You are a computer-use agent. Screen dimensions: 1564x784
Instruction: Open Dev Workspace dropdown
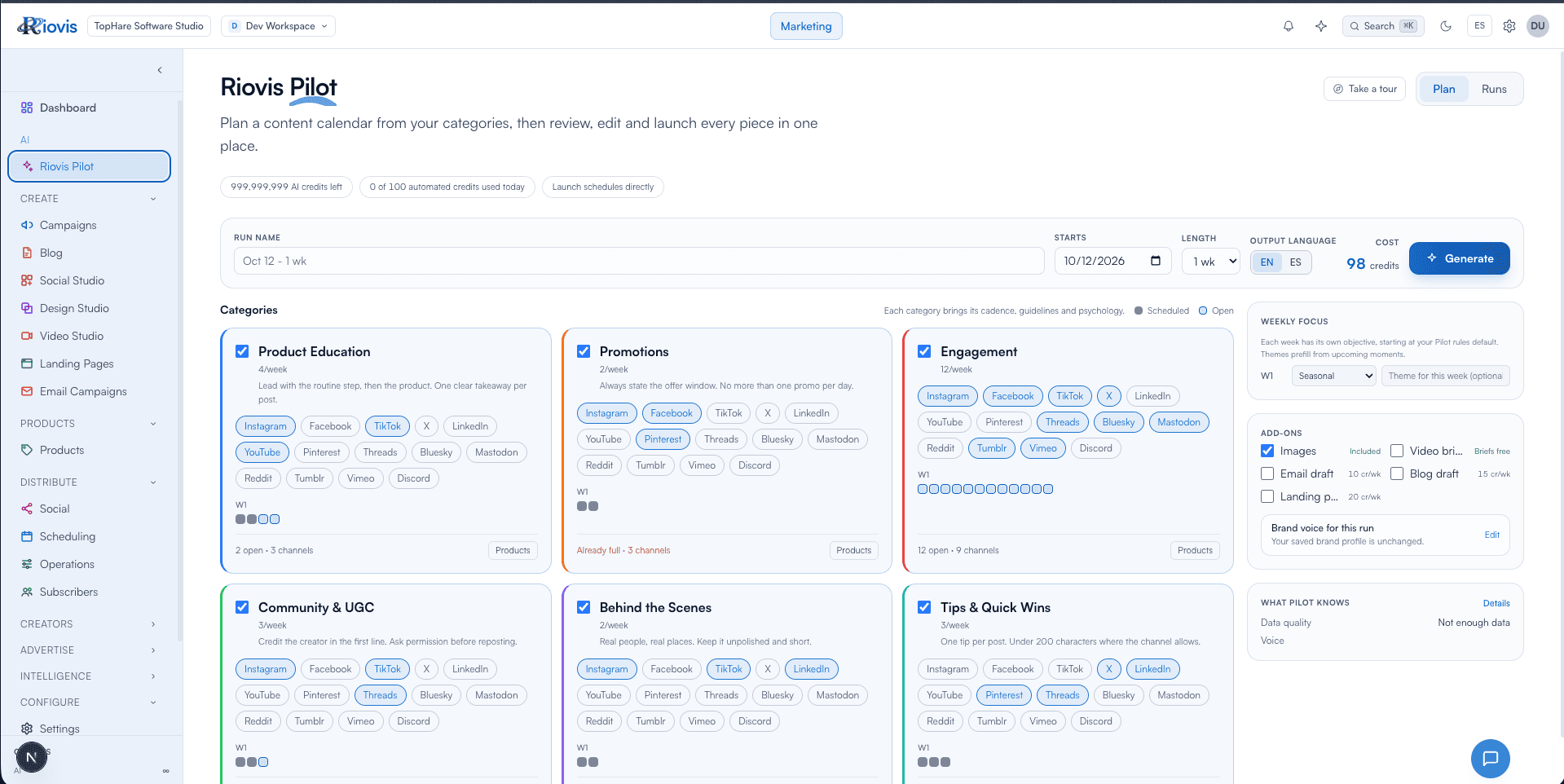coord(278,26)
